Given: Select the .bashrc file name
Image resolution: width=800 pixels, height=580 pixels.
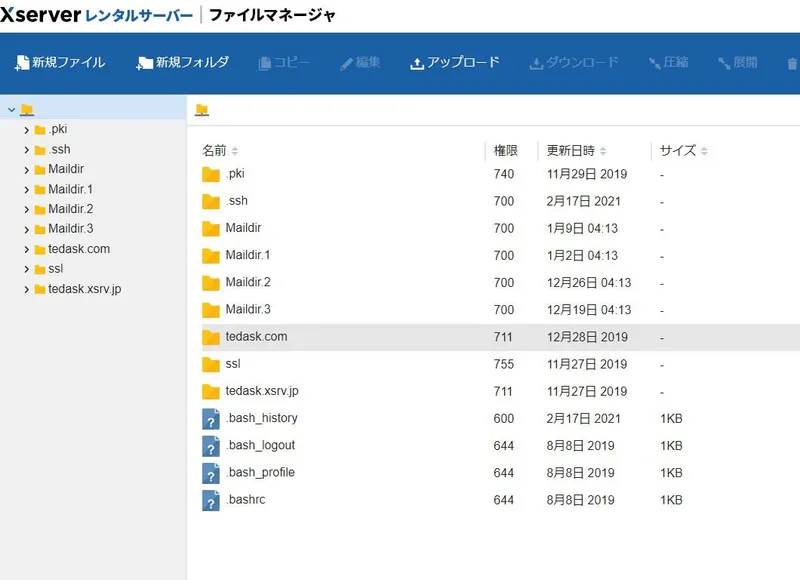Looking at the screenshot, I should [x=245, y=499].
